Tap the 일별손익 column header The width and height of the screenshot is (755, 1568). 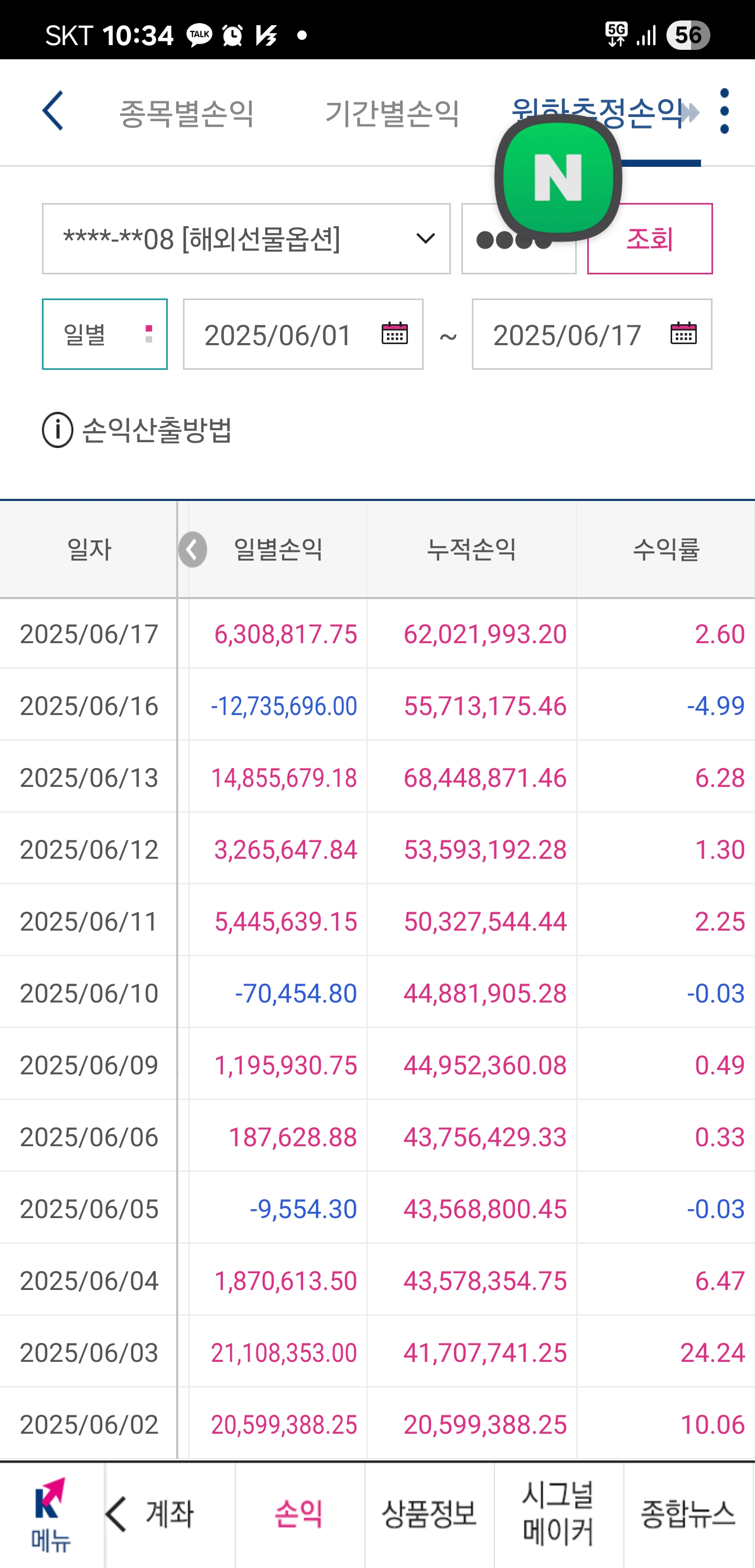coord(278,549)
